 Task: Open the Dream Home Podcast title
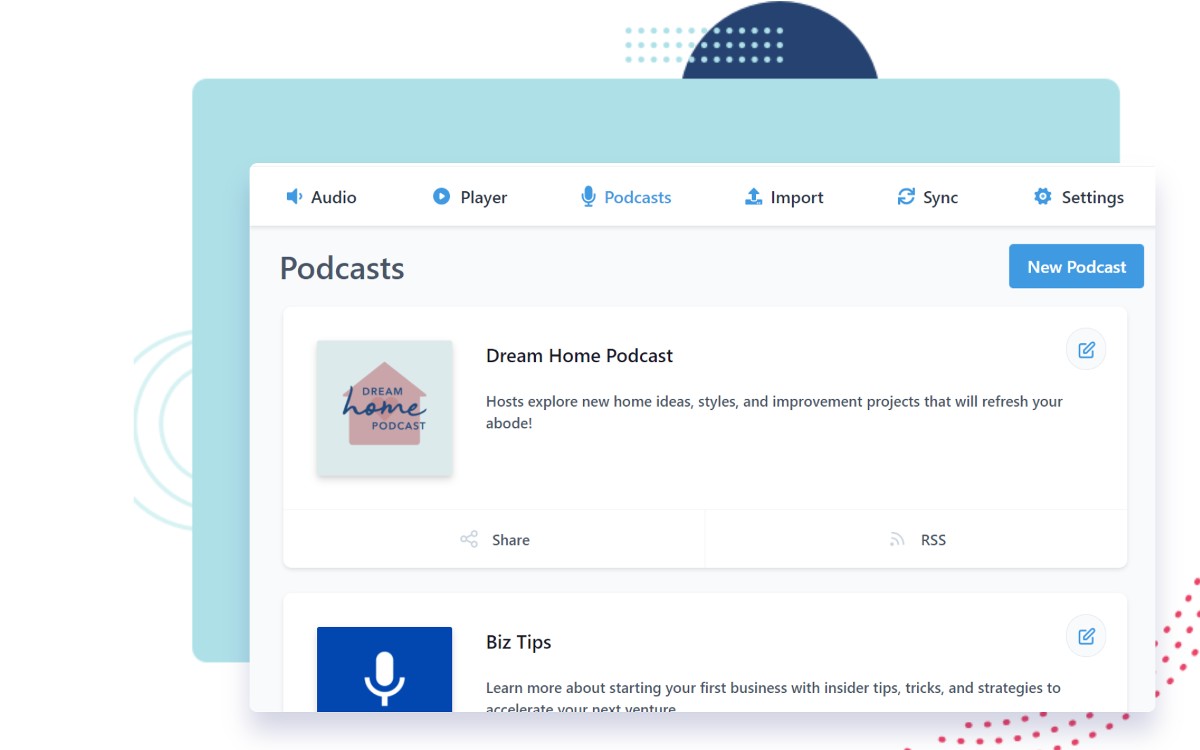(x=579, y=356)
